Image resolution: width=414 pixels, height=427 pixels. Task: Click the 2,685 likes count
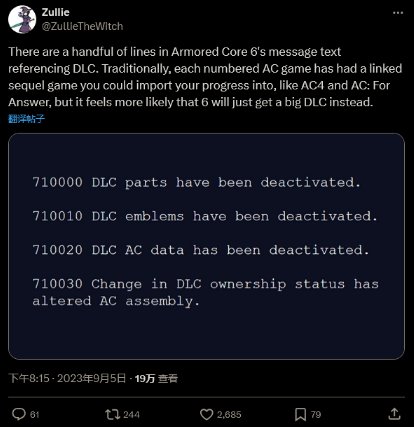[229, 415]
